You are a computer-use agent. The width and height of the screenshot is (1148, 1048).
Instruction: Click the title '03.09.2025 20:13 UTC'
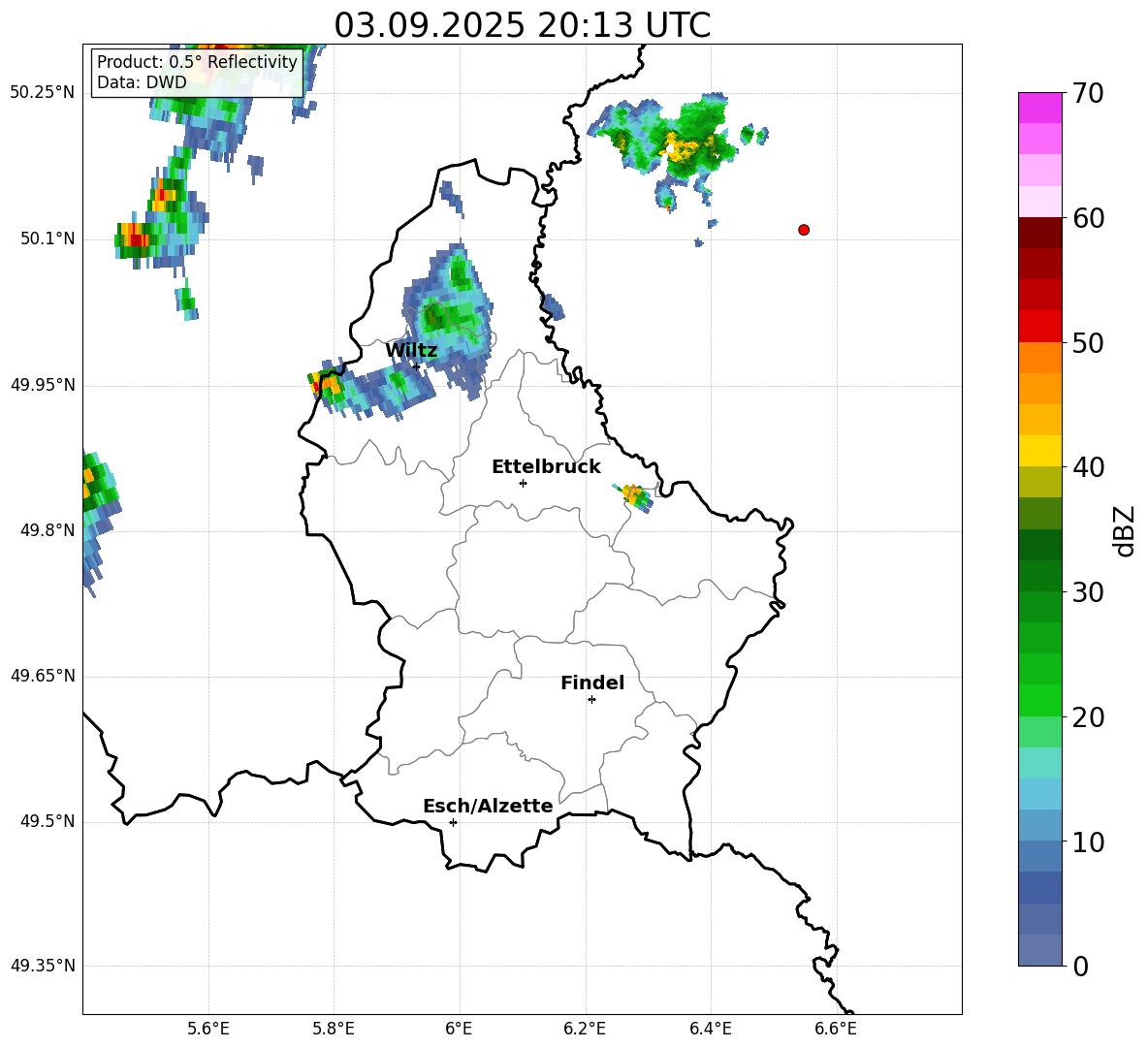point(522,25)
